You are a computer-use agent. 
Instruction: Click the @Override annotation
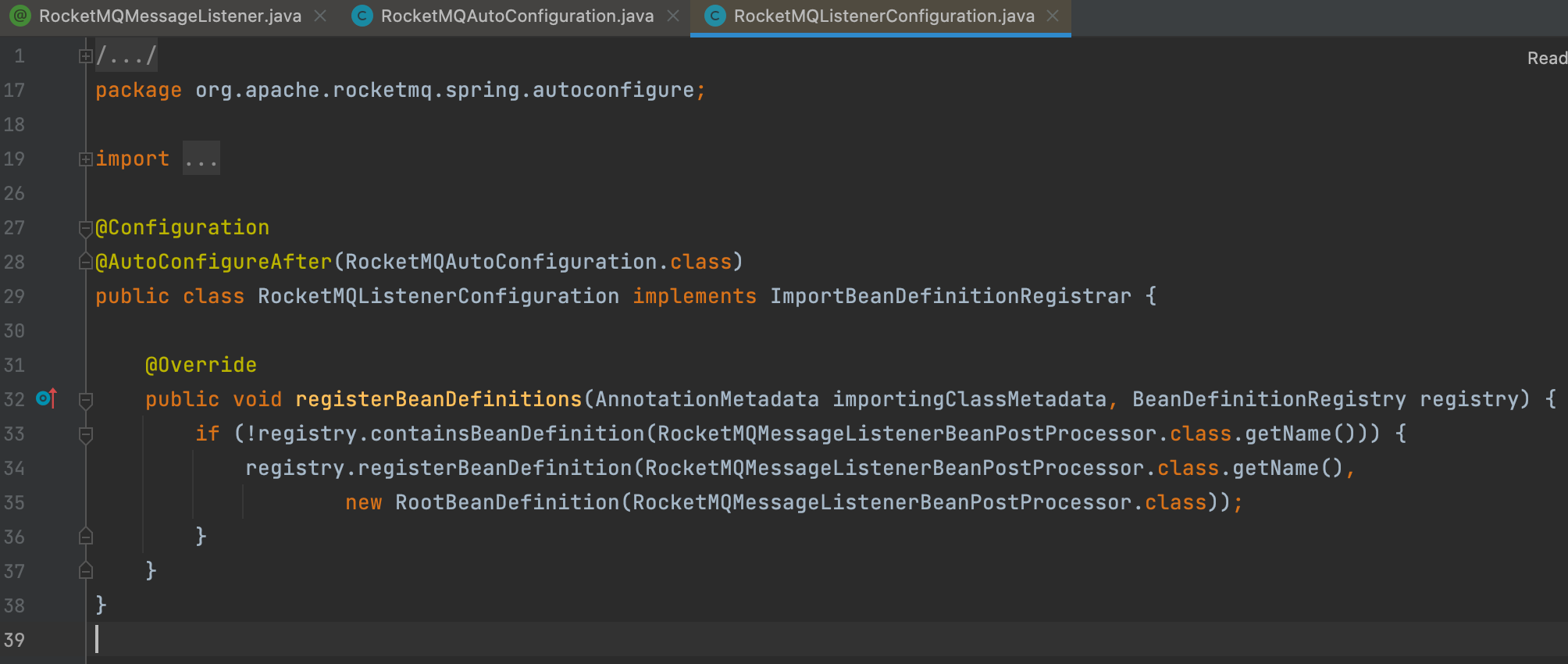(x=201, y=366)
